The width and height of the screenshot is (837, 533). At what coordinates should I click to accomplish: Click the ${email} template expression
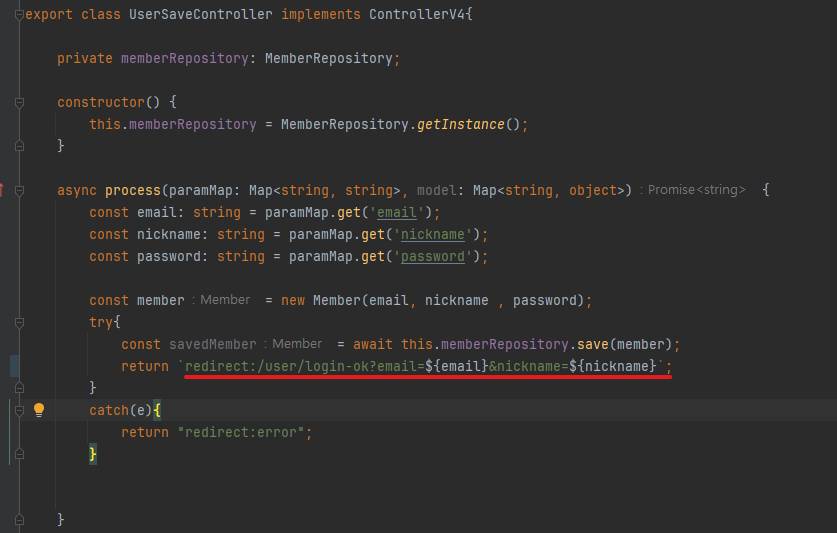pos(456,366)
